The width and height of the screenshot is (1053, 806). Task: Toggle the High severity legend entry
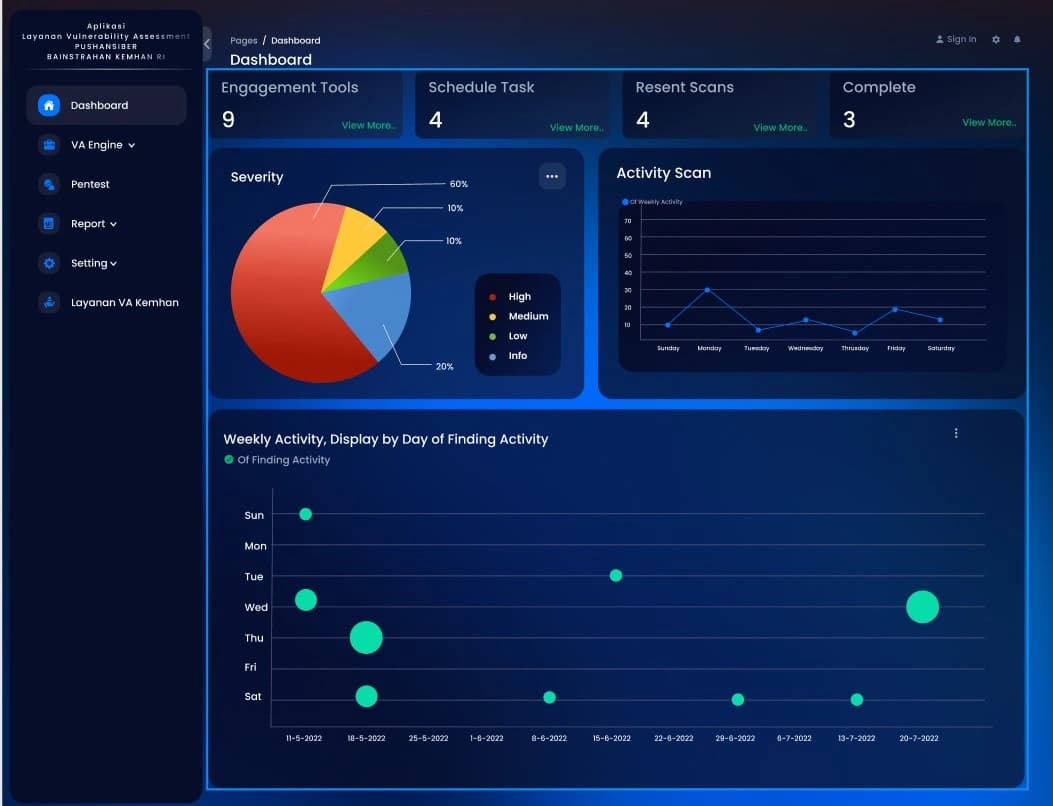tap(518, 297)
